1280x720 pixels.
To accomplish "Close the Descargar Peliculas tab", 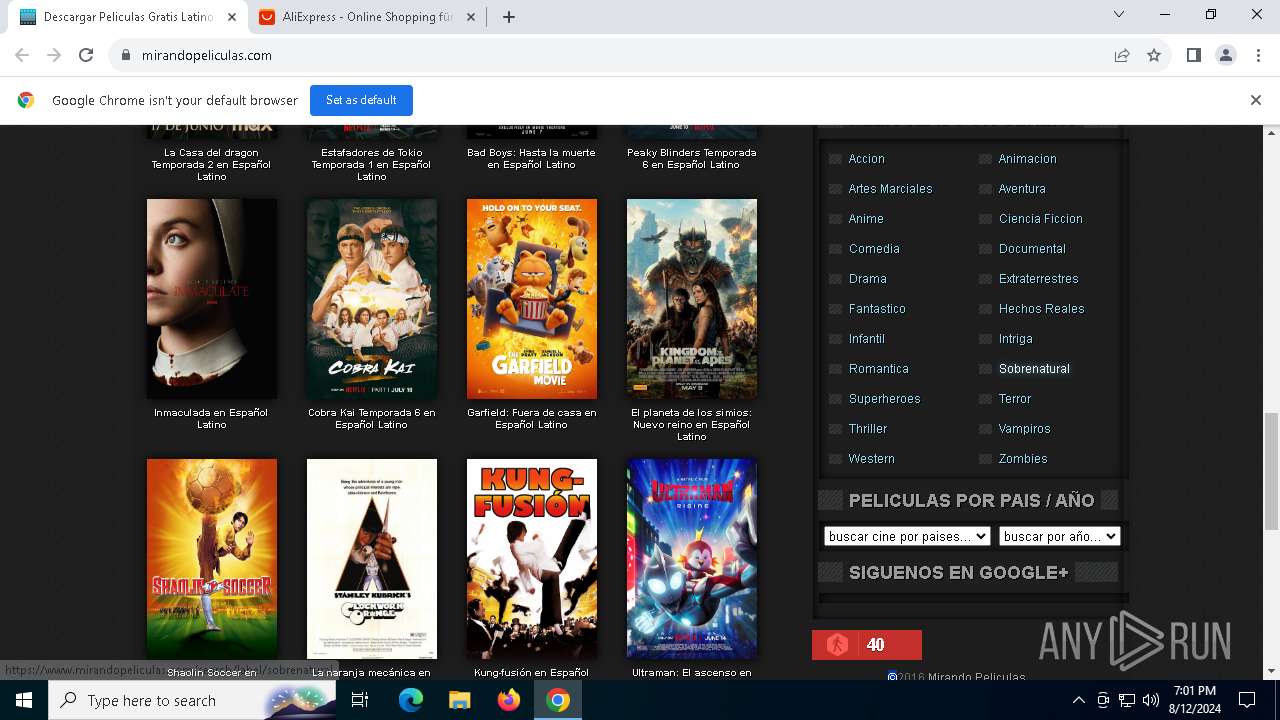I will [232, 17].
